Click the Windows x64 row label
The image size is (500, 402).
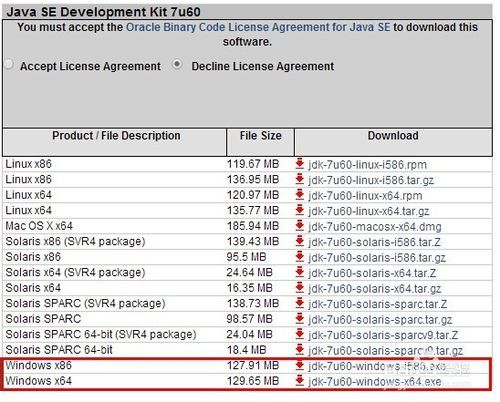(39, 381)
